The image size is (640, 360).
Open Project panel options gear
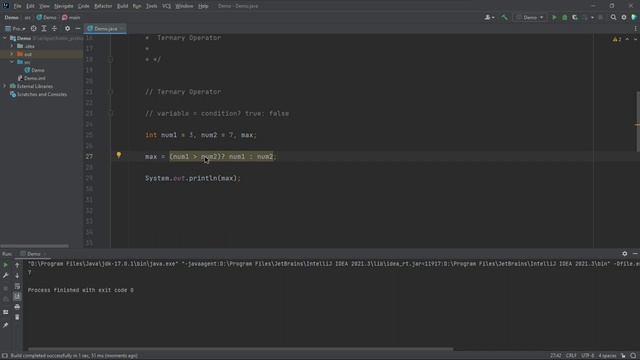pos(67,29)
